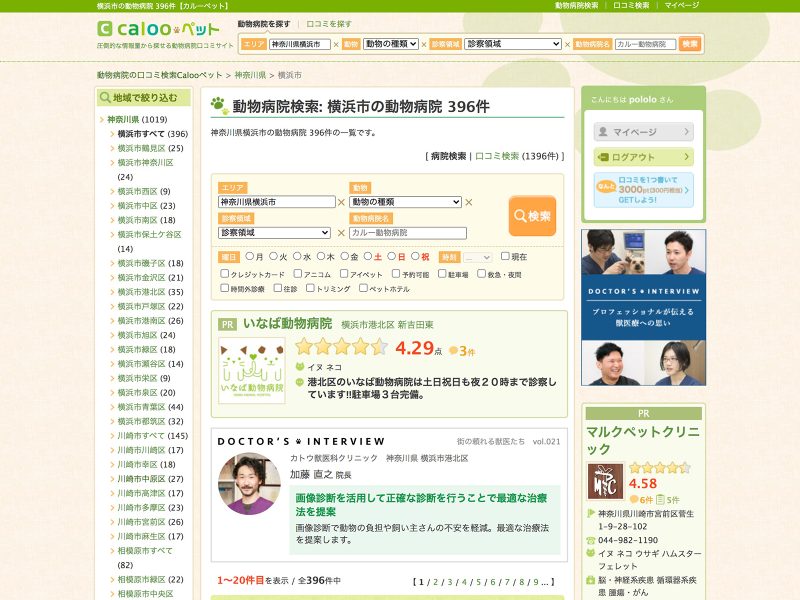Viewport: 800px width, 600px height.
Task: Click the ログアウト button
Action: pos(643,157)
